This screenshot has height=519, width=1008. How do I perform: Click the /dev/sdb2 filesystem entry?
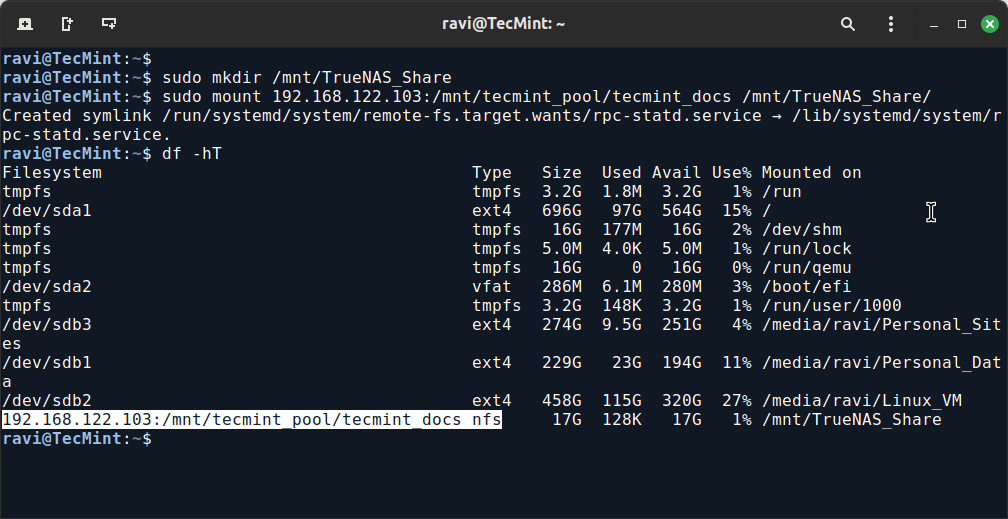click(47, 401)
